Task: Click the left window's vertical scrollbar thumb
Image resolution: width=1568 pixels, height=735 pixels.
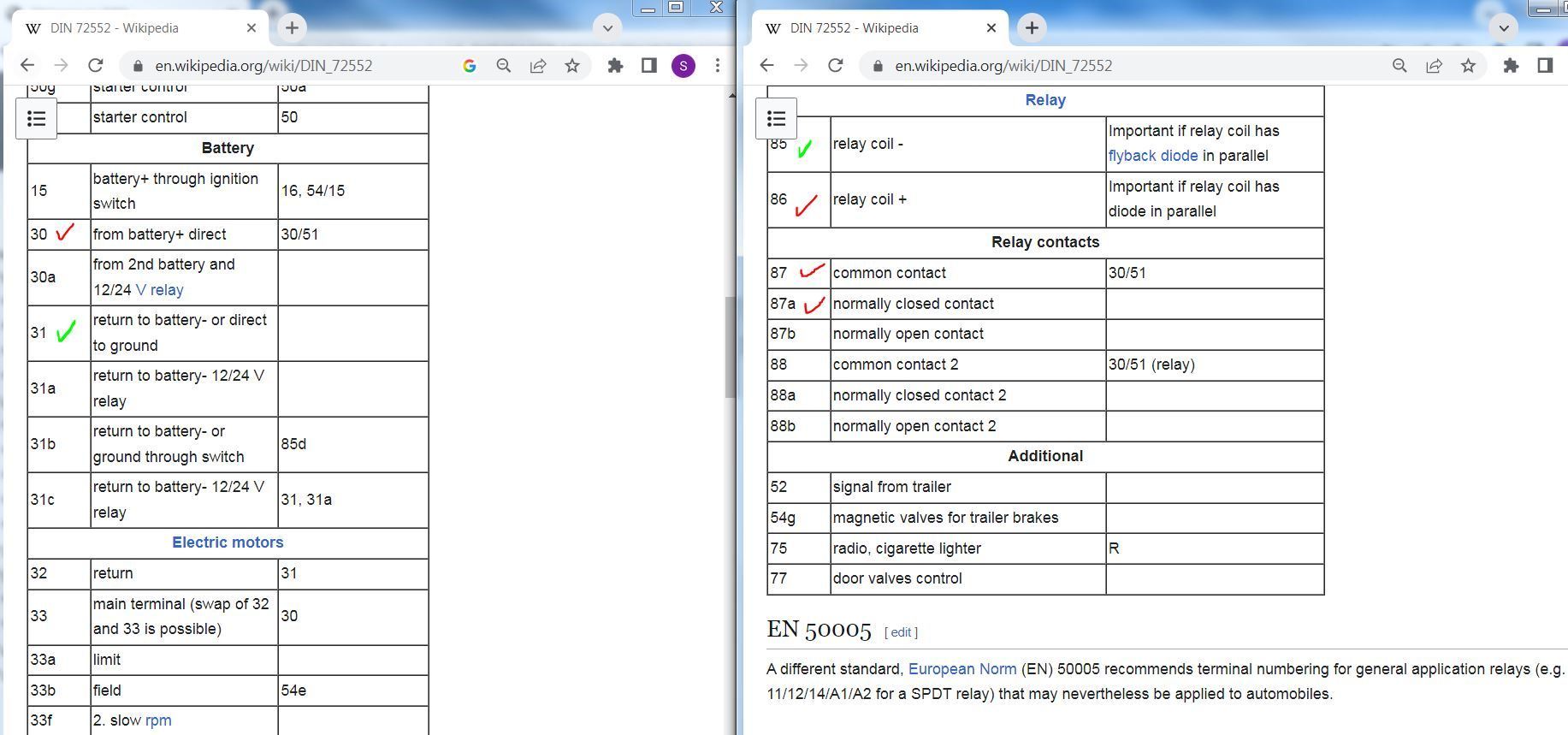Action: (730, 347)
